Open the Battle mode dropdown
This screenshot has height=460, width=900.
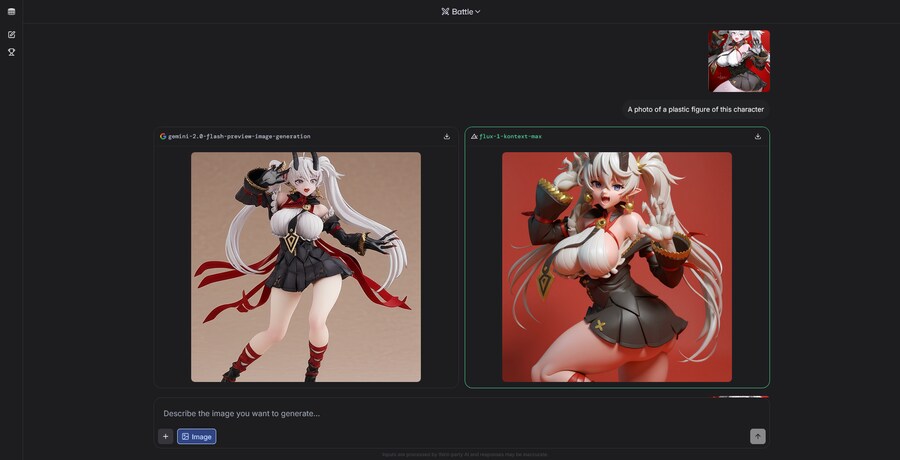461,11
